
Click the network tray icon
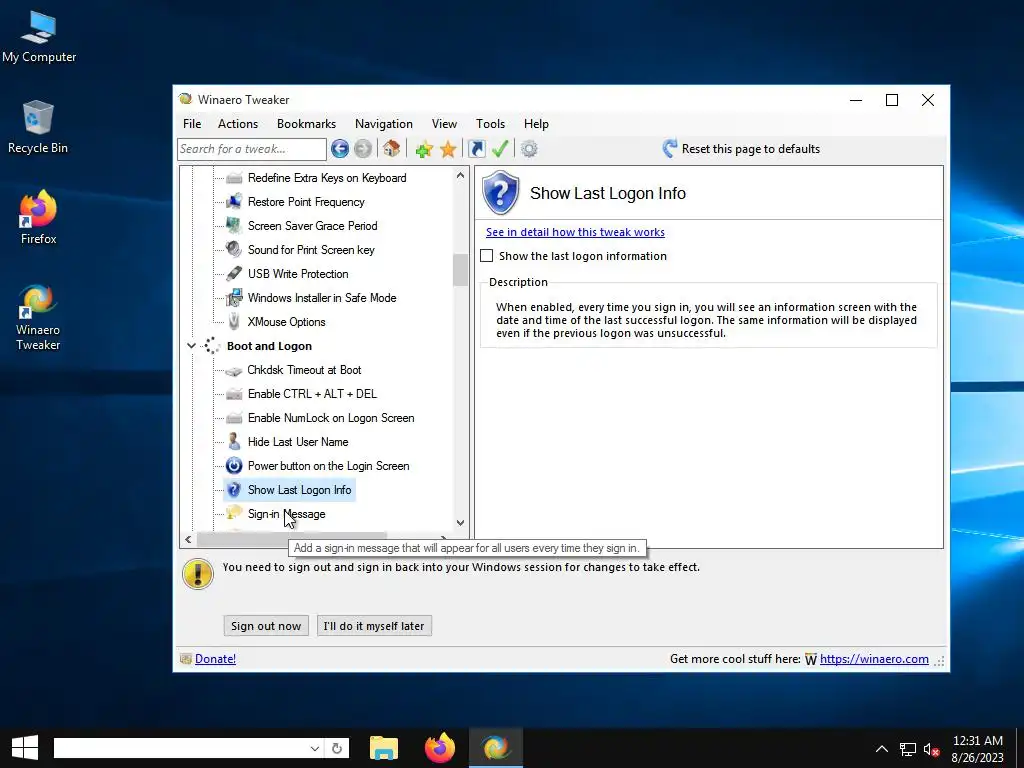[x=908, y=749]
